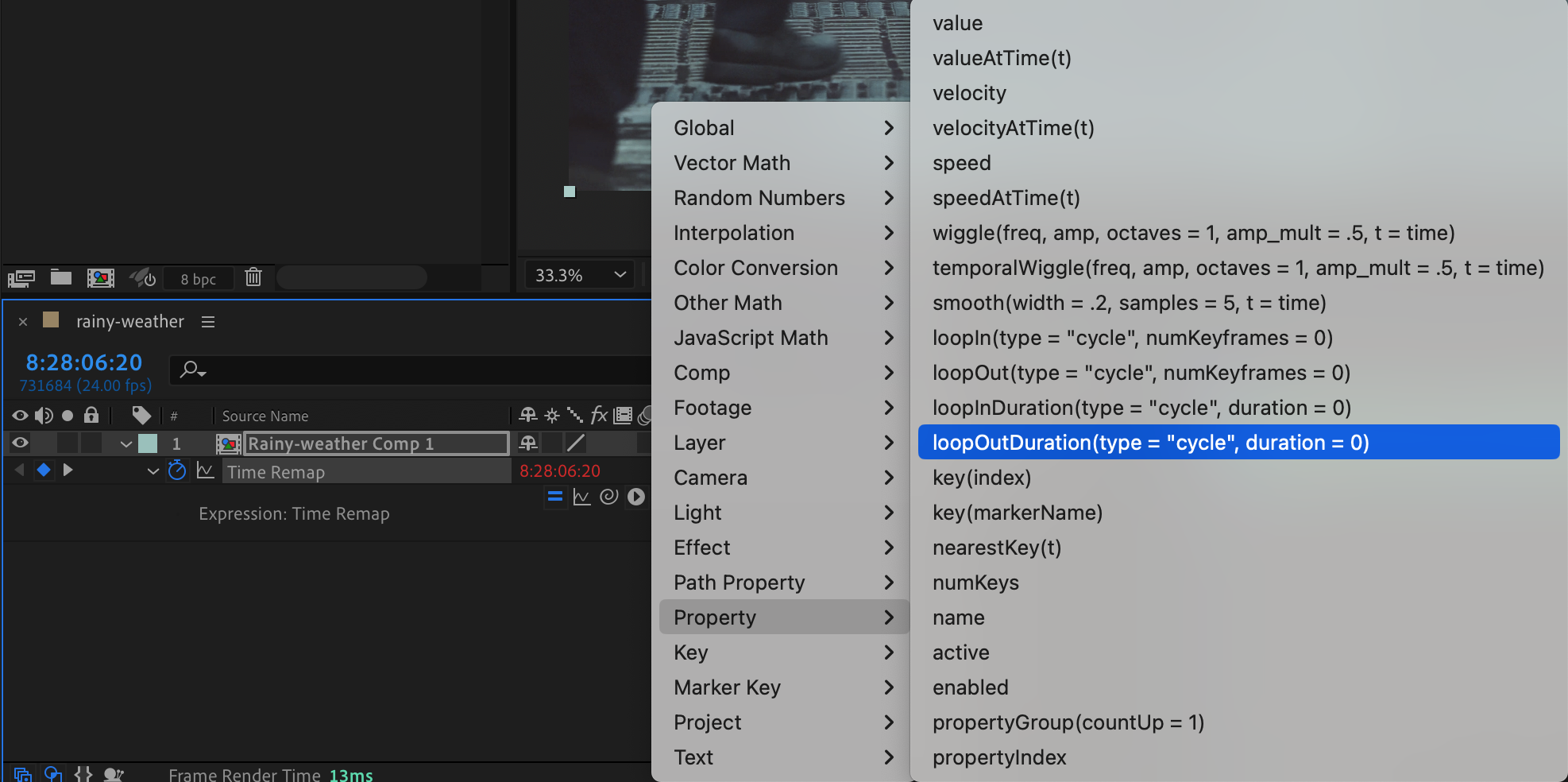Open the rainy-weather timeline panel menu
The image size is (1568, 782).
208,321
